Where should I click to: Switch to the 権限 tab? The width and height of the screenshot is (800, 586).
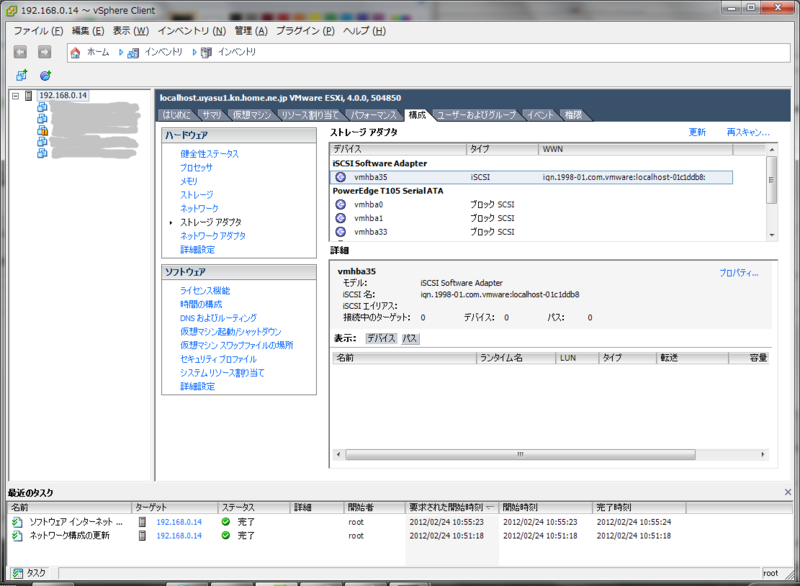coord(573,115)
